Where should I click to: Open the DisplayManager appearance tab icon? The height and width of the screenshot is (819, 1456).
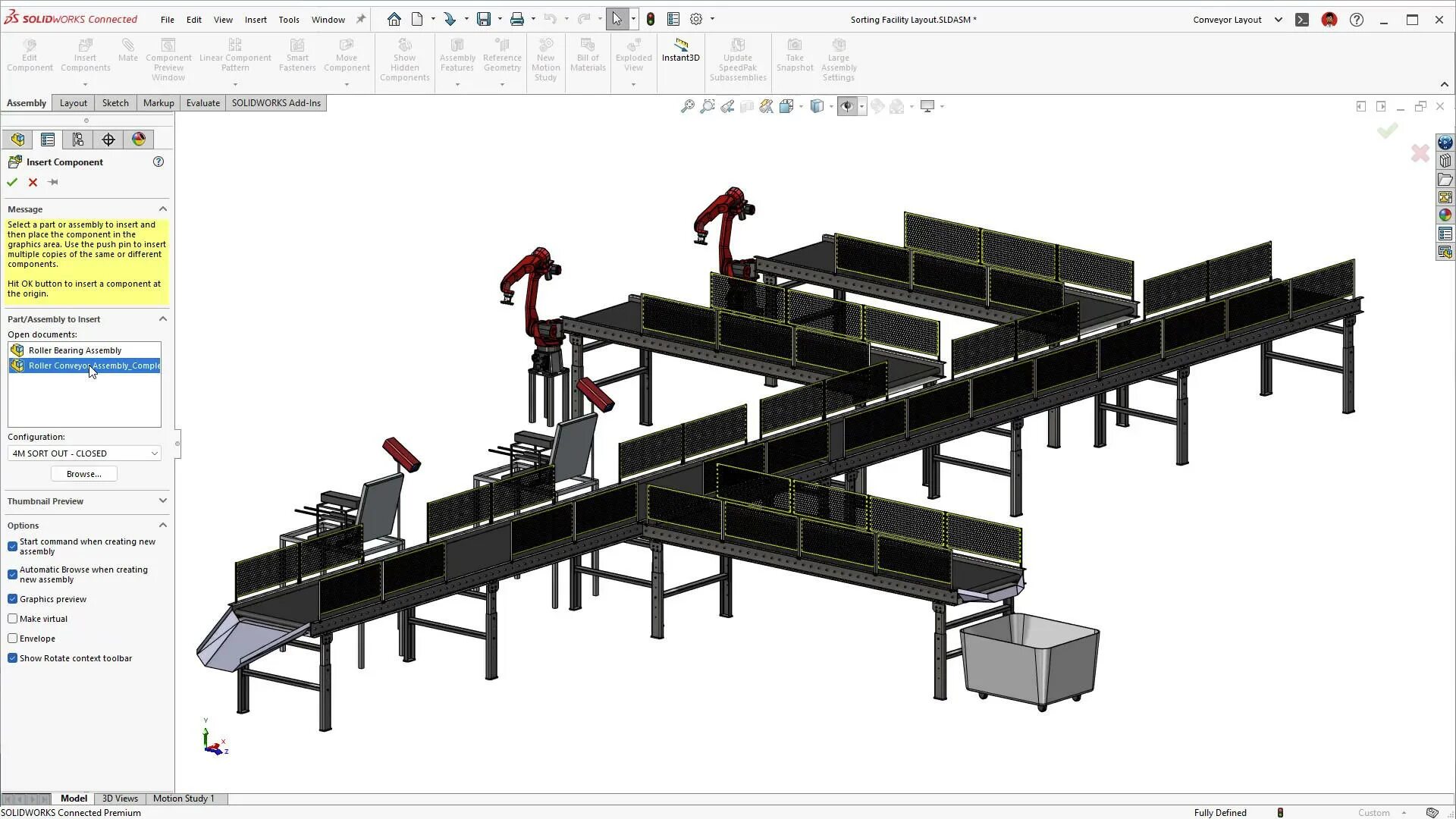coord(139,140)
